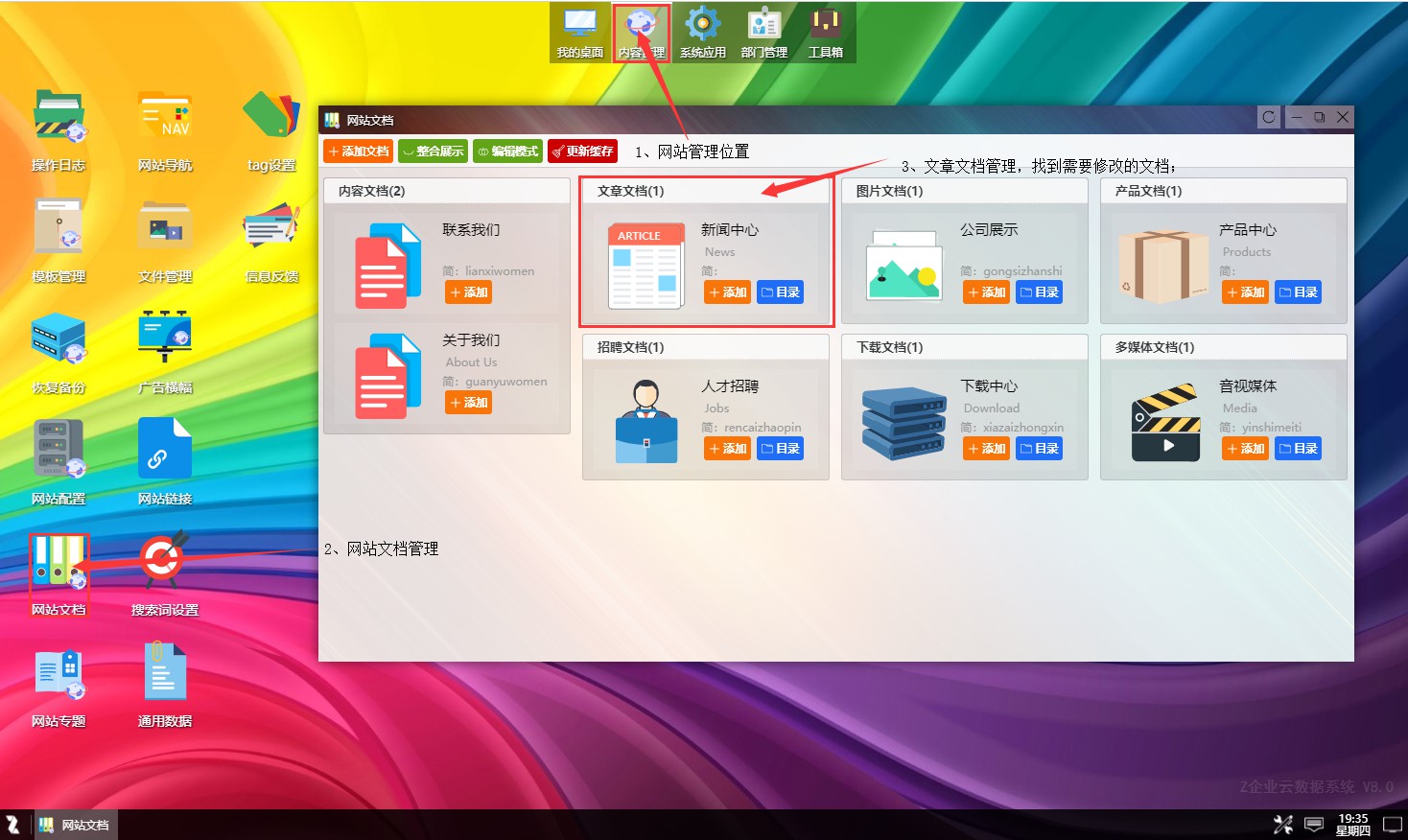The image size is (1408, 840).
Task: Open 目录 for 产品中心
Action: [1298, 292]
